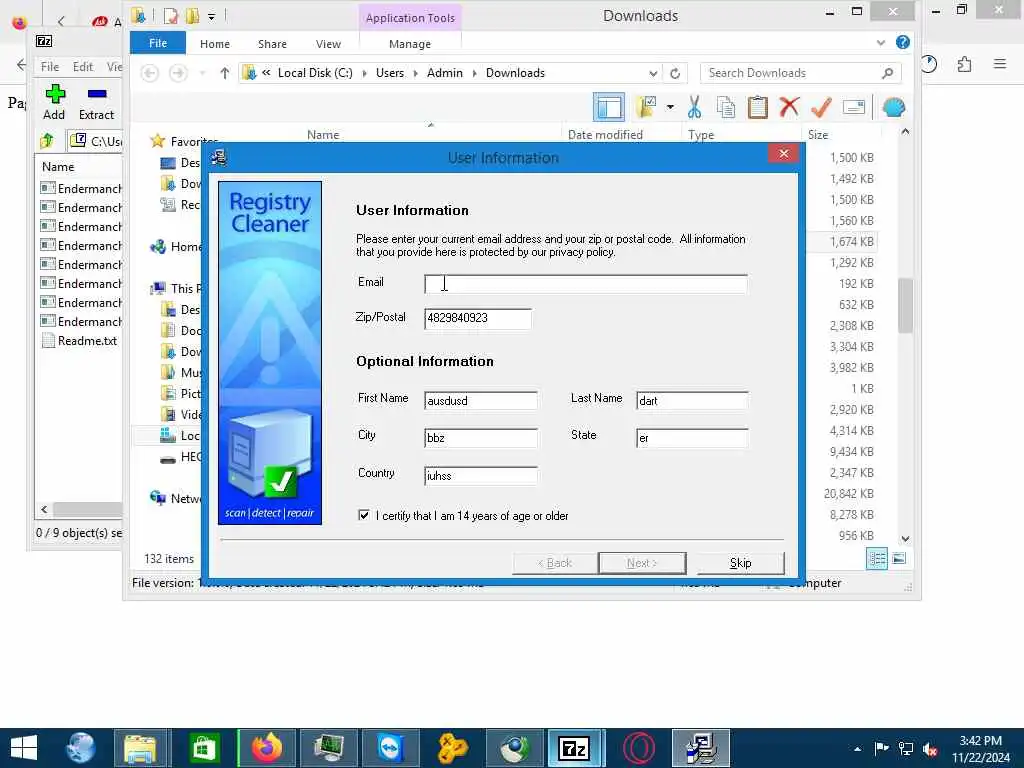Click the Cut scissors icon
This screenshot has height=768, width=1024.
pyautogui.click(x=694, y=107)
